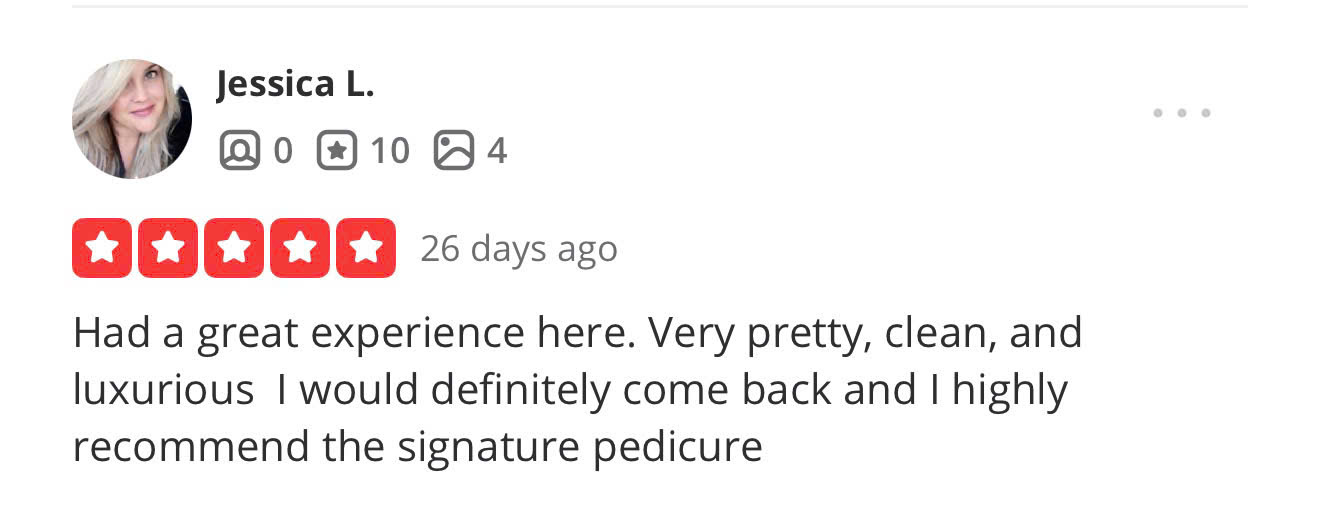Click the fifth red rating star

366,248
